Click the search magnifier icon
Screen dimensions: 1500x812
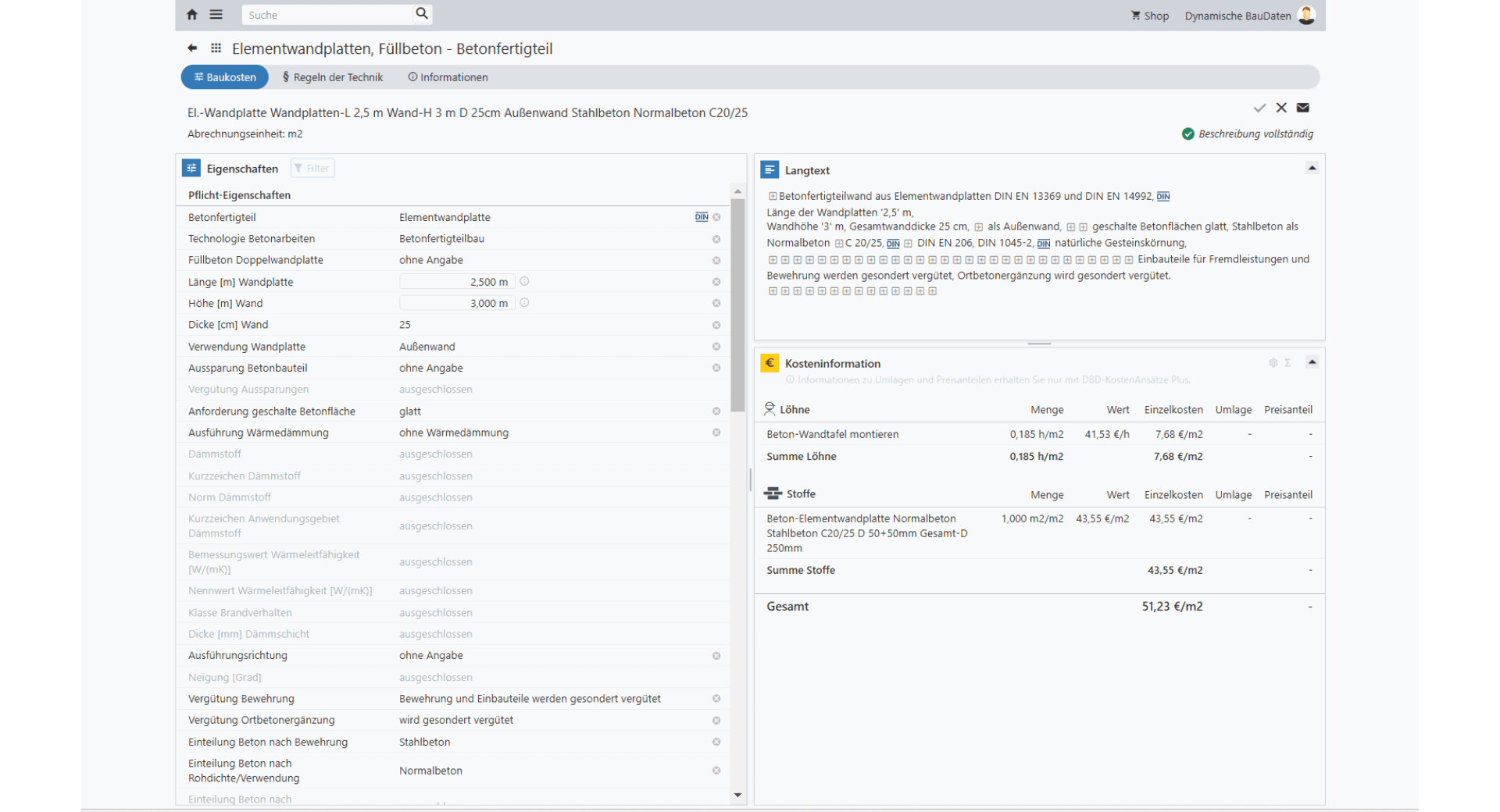[422, 14]
